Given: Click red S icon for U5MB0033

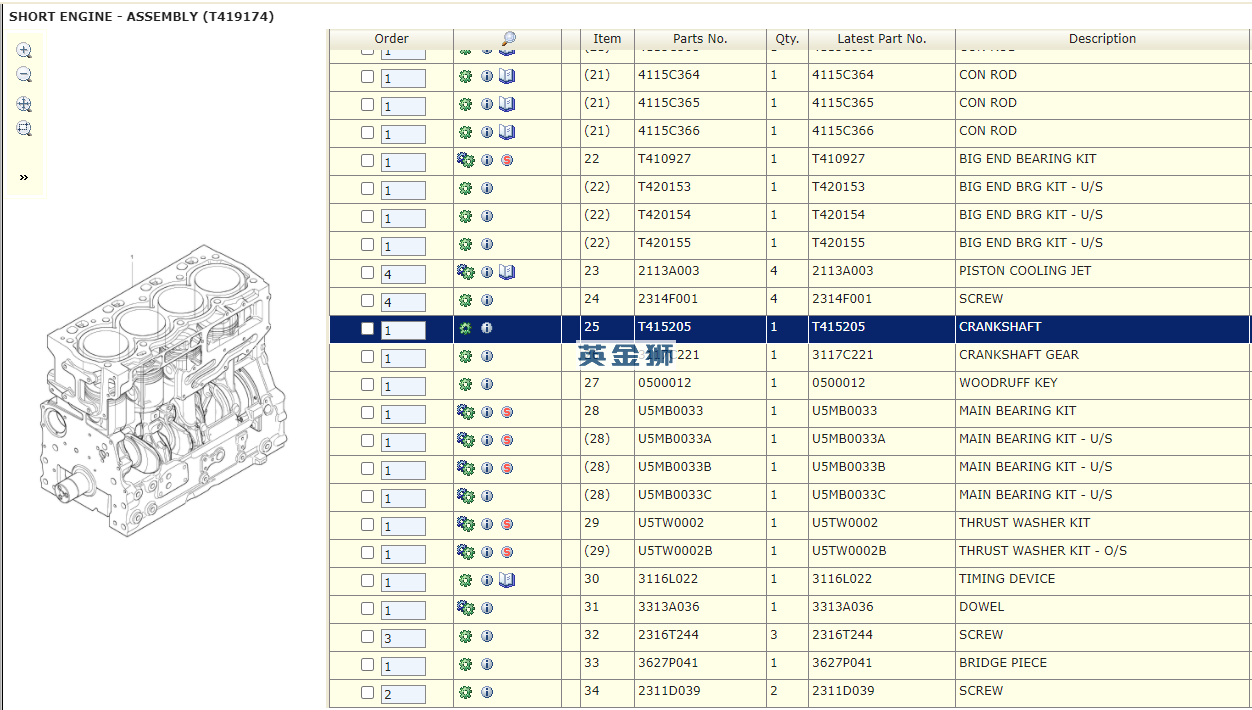Looking at the screenshot, I should tap(507, 412).
